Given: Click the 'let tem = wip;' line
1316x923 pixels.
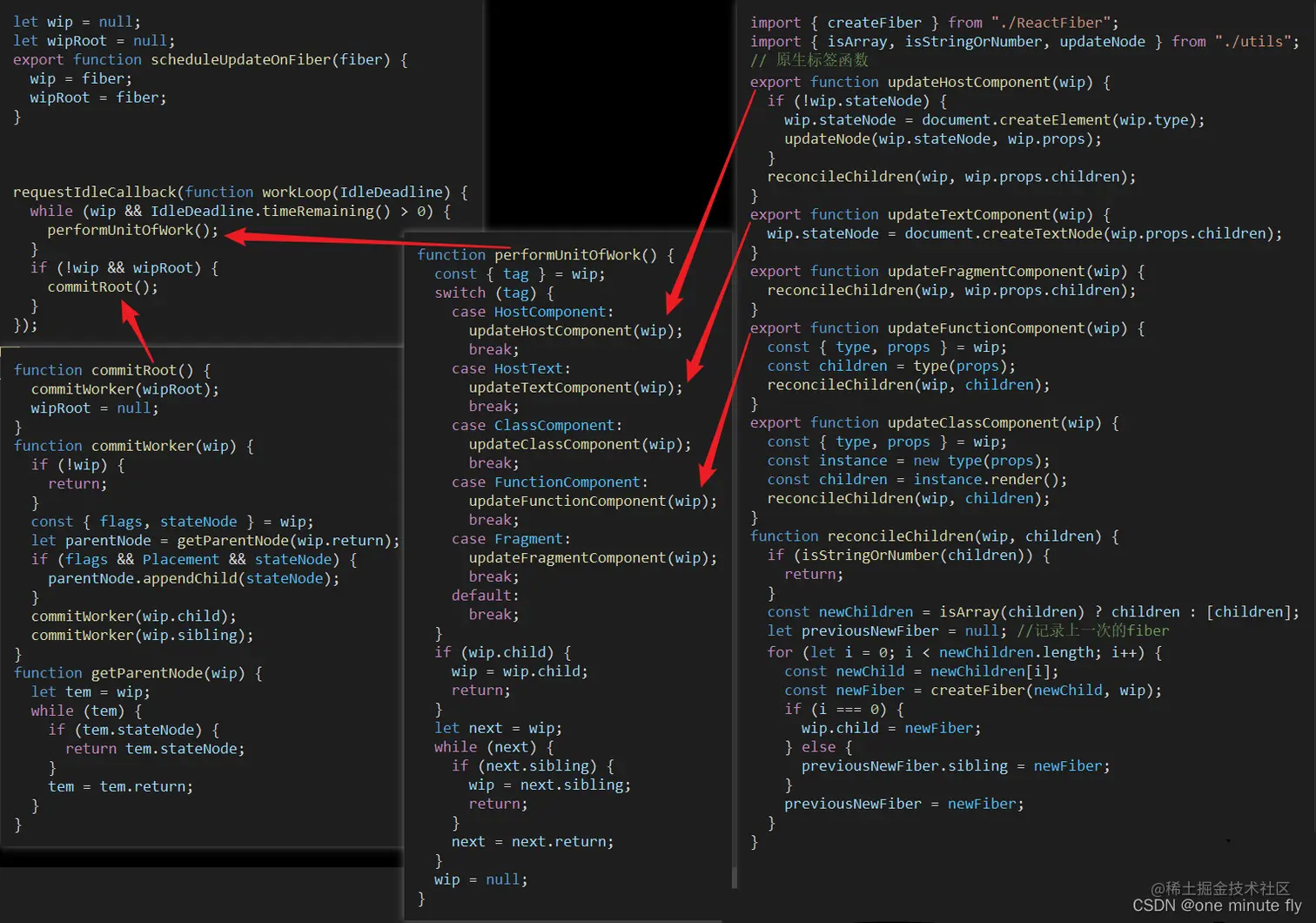Looking at the screenshot, I should tap(91, 692).
